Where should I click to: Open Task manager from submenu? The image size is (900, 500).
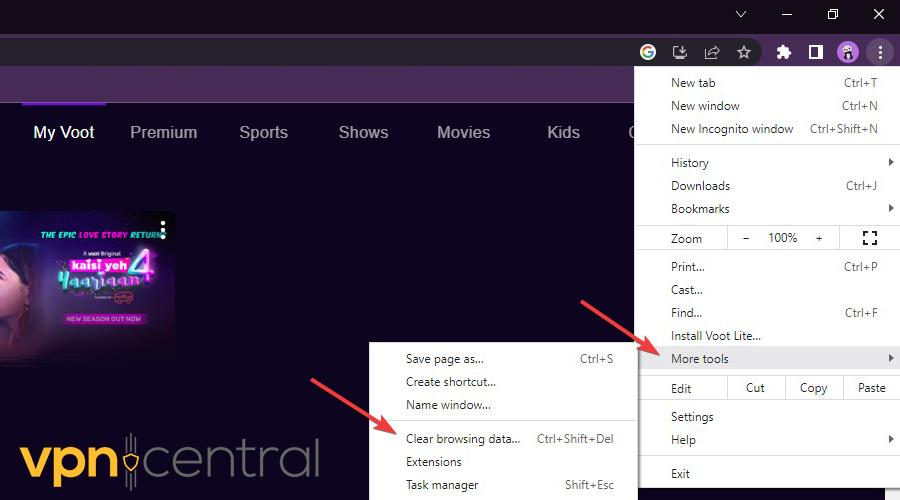(503, 485)
